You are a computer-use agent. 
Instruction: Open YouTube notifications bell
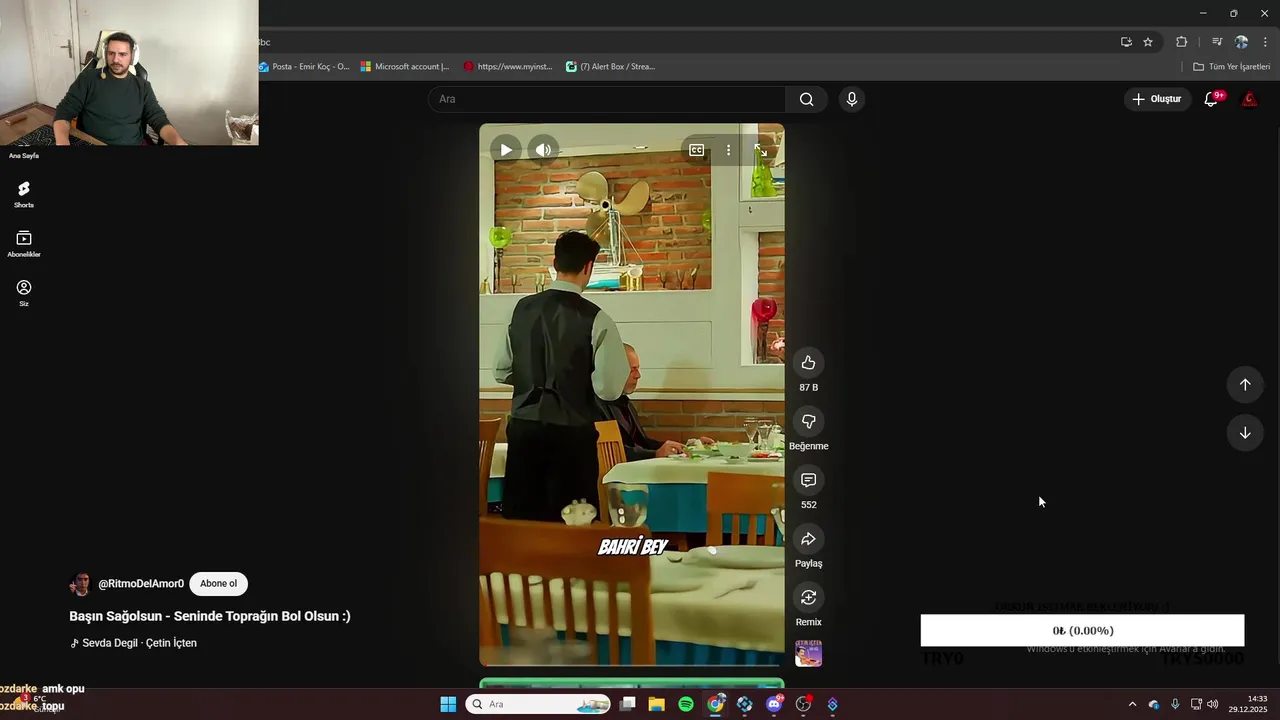1211,99
